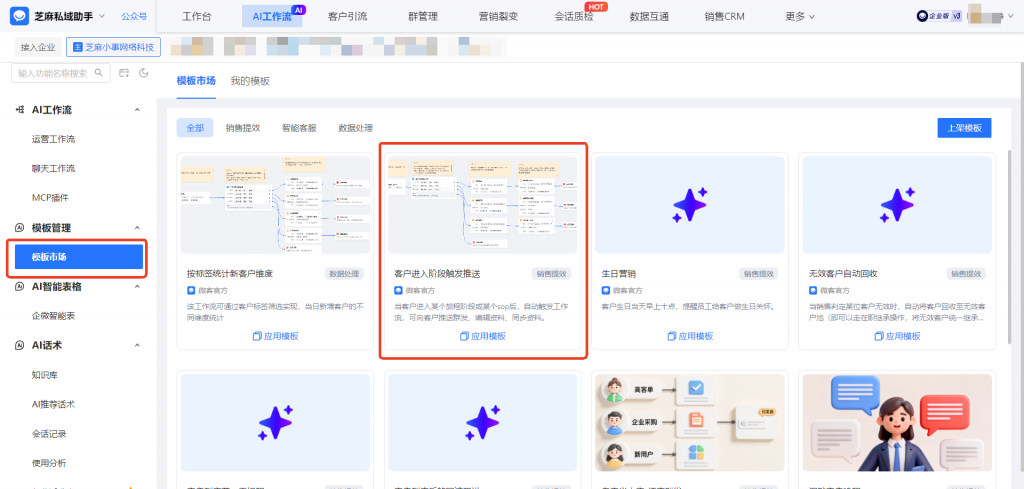Filter templates by 全部
The image size is (1024, 489).
click(195, 128)
